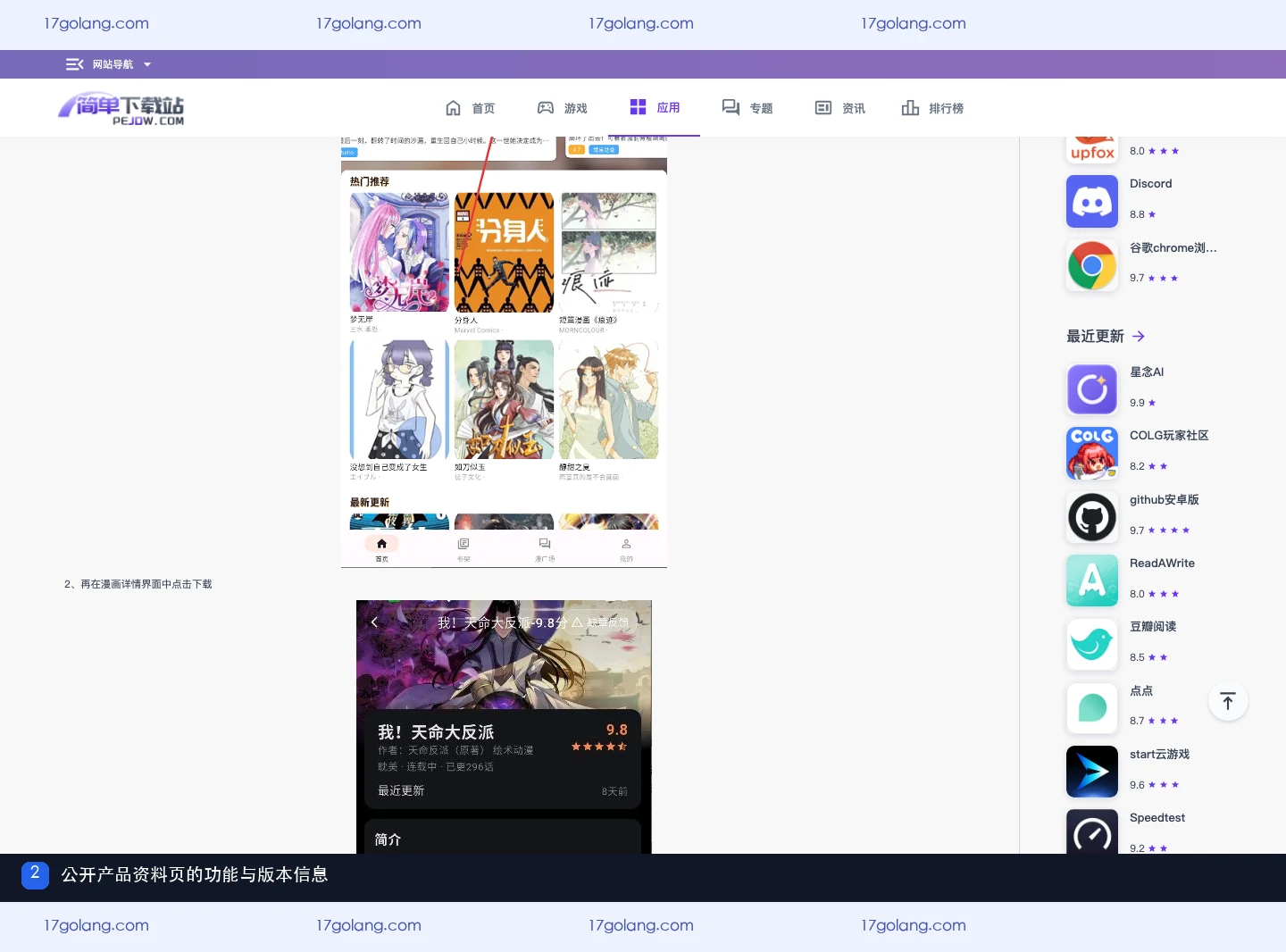Click the 点点 text link
This screenshot has height=952, width=1286.
click(x=1141, y=691)
